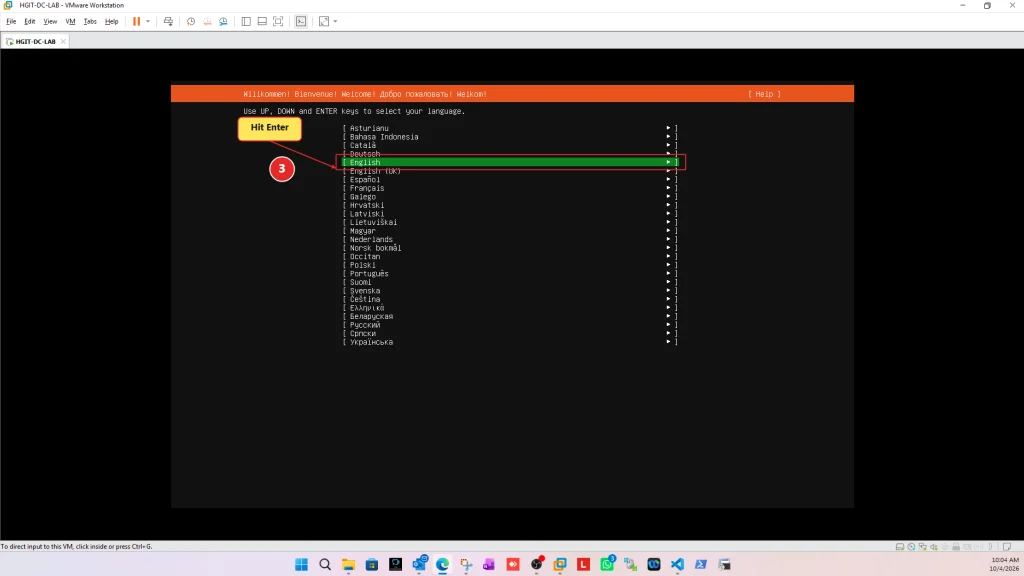Take a snapshot of this virtual machine
This screenshot has height=576, width=1024.
coord(191,22)
